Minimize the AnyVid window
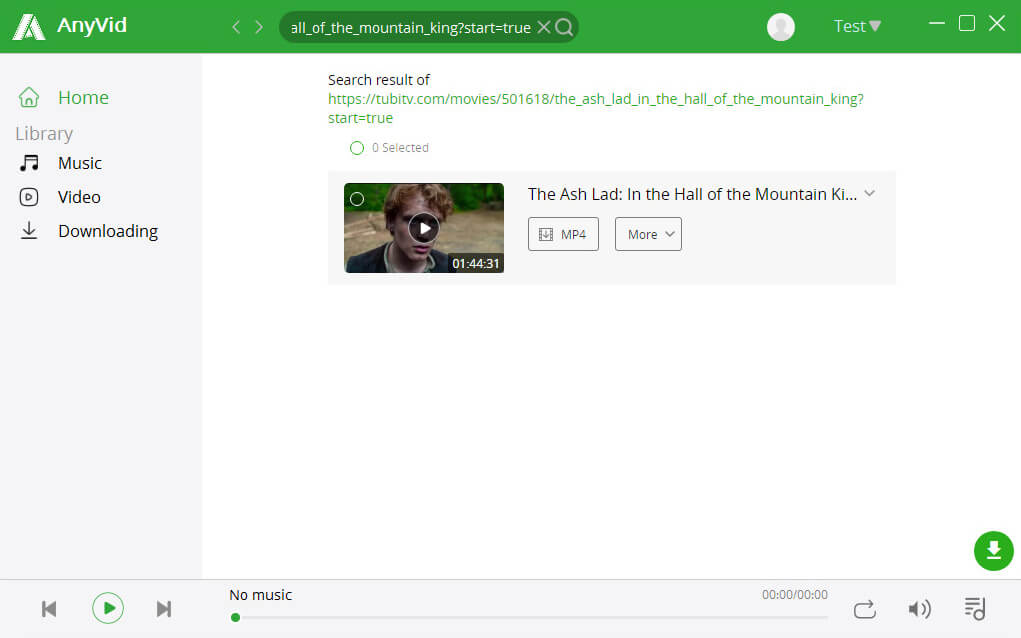This screenshot has height=638, width=1021. click(936, 23)
